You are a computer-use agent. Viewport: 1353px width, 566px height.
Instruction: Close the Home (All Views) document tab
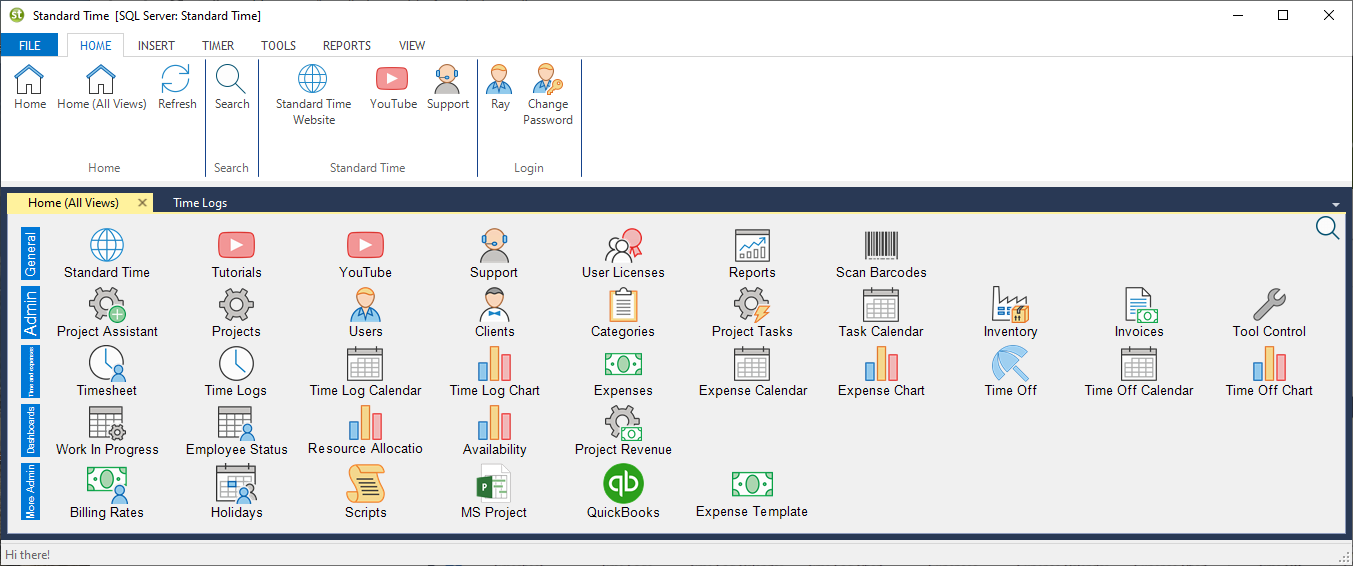coord(142,203)
